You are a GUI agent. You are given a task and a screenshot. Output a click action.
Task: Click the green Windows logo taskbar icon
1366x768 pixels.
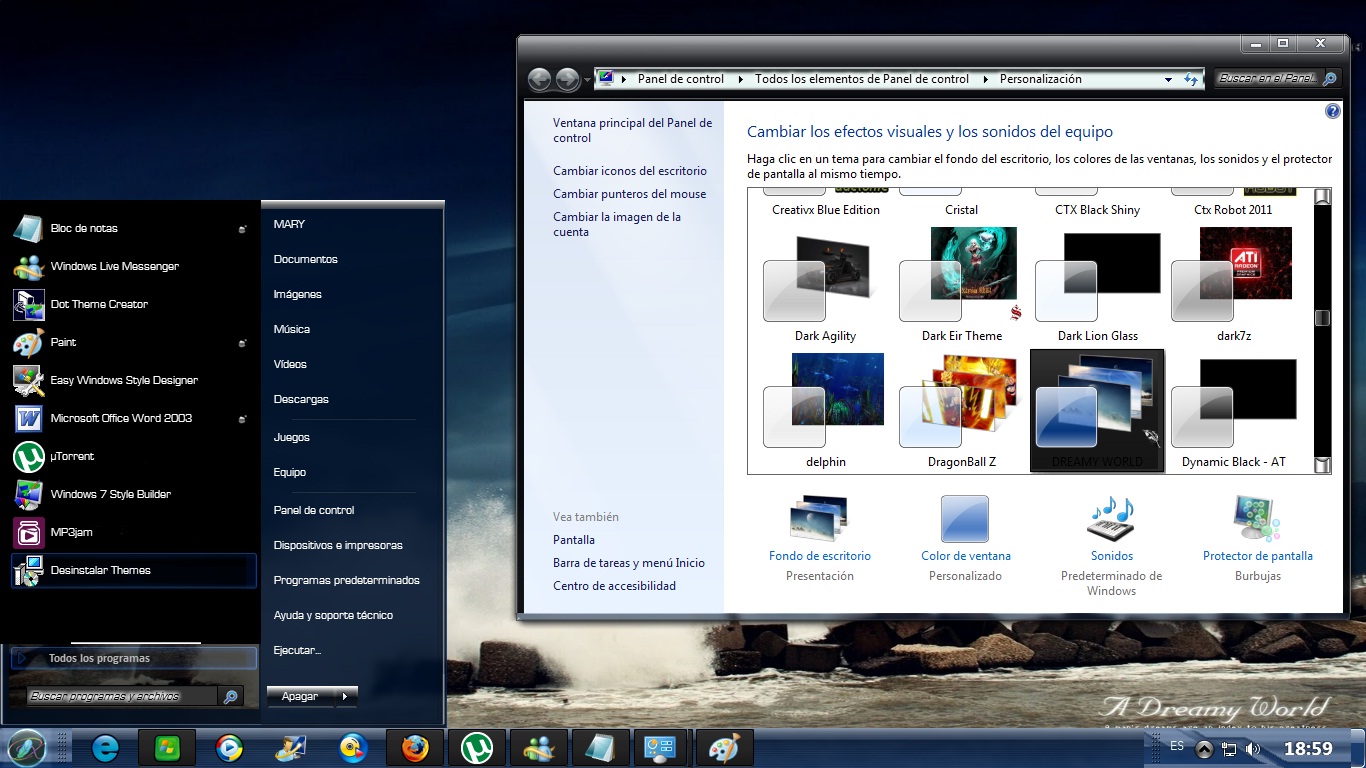[167, 747]
